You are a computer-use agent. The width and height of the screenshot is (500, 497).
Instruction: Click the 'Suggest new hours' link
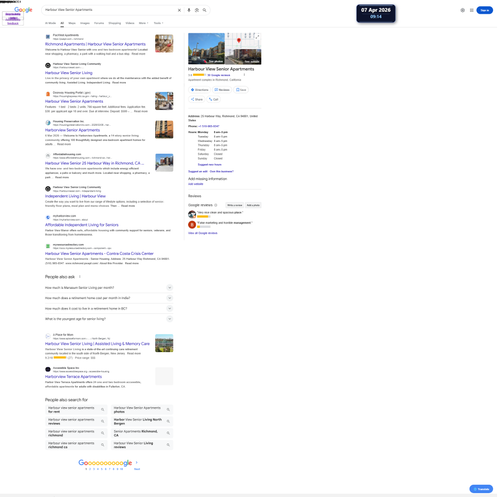[210, 165]
